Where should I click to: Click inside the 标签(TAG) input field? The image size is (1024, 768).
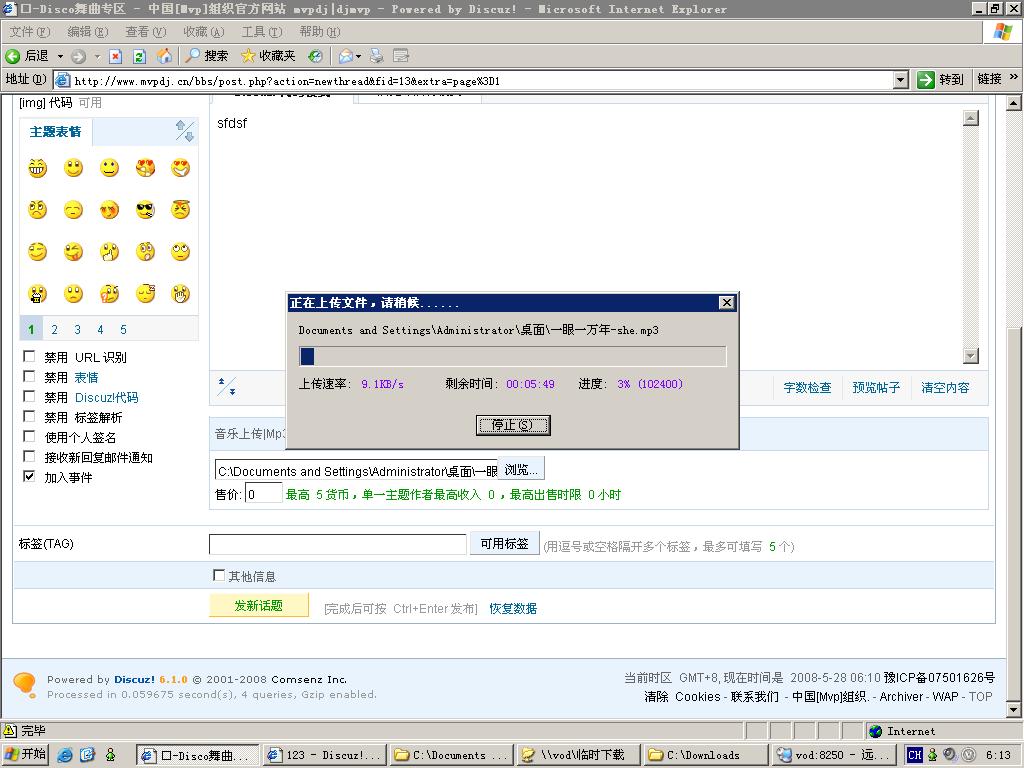coord(335,543)
